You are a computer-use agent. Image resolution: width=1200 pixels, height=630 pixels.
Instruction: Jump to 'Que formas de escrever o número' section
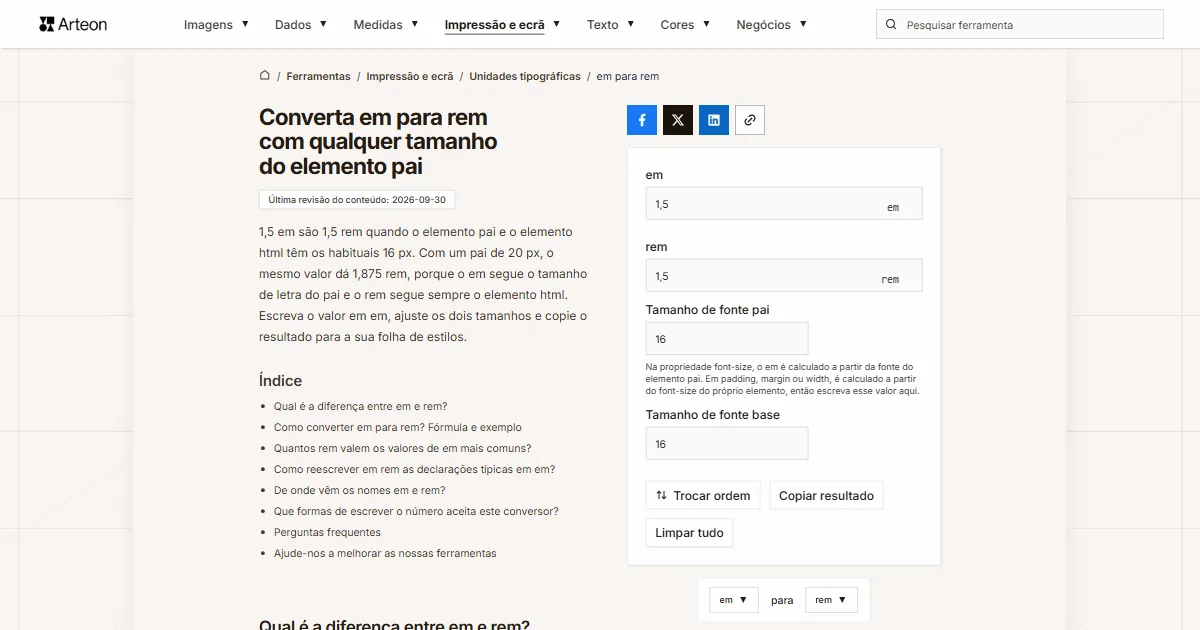tap(416, 511)
